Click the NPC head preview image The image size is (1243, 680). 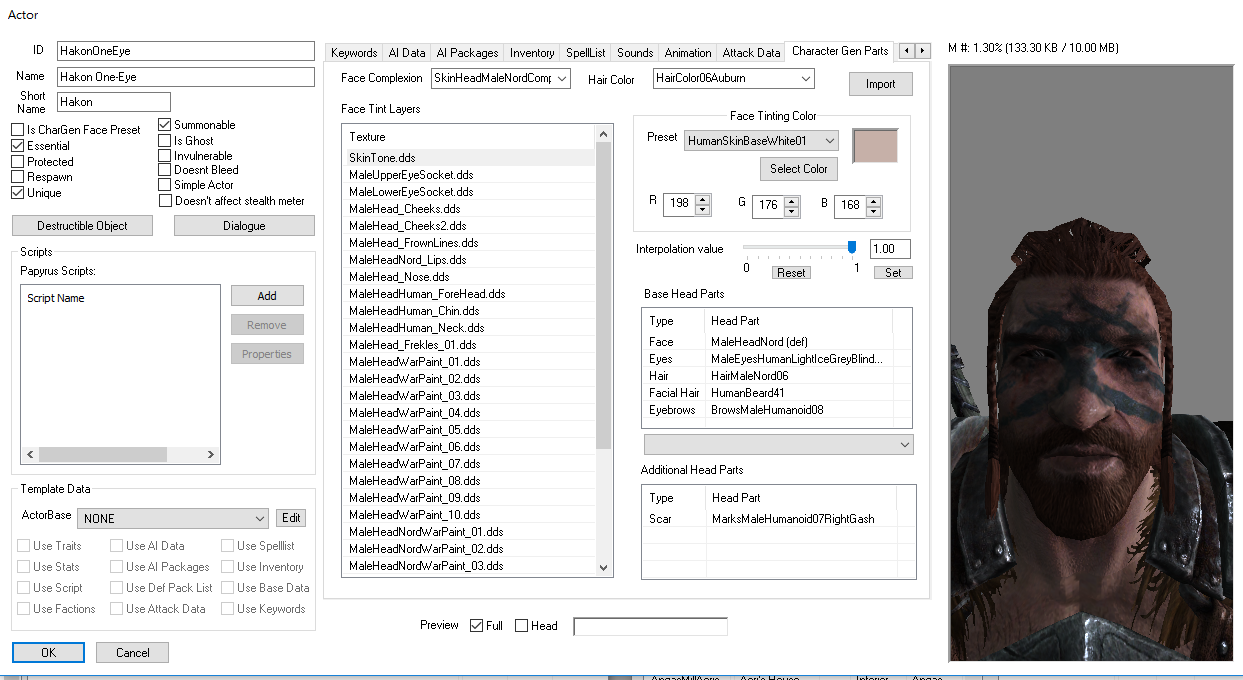tap(1092, 364)
